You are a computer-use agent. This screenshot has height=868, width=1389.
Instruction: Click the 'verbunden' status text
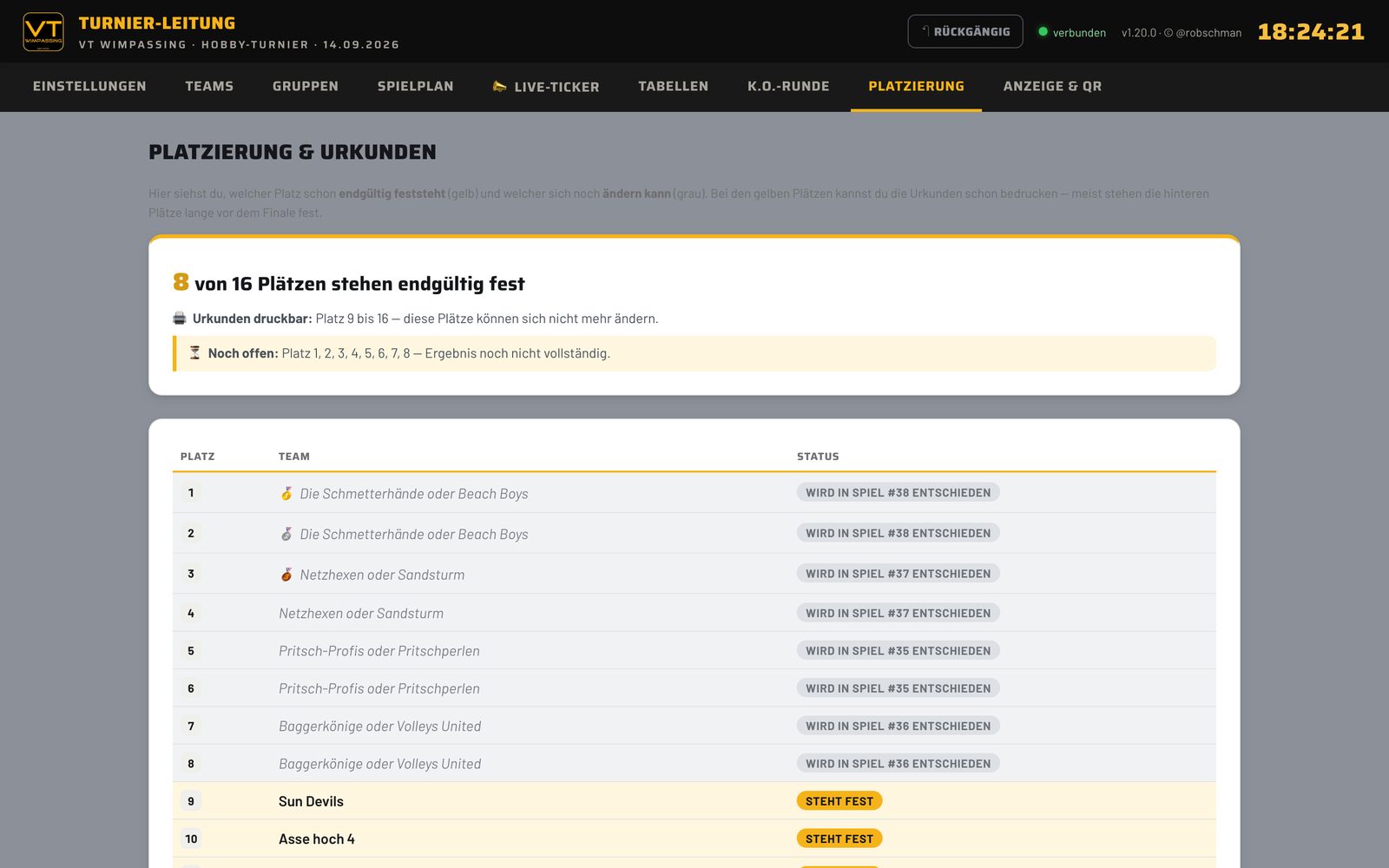[x=1079, y=32]
